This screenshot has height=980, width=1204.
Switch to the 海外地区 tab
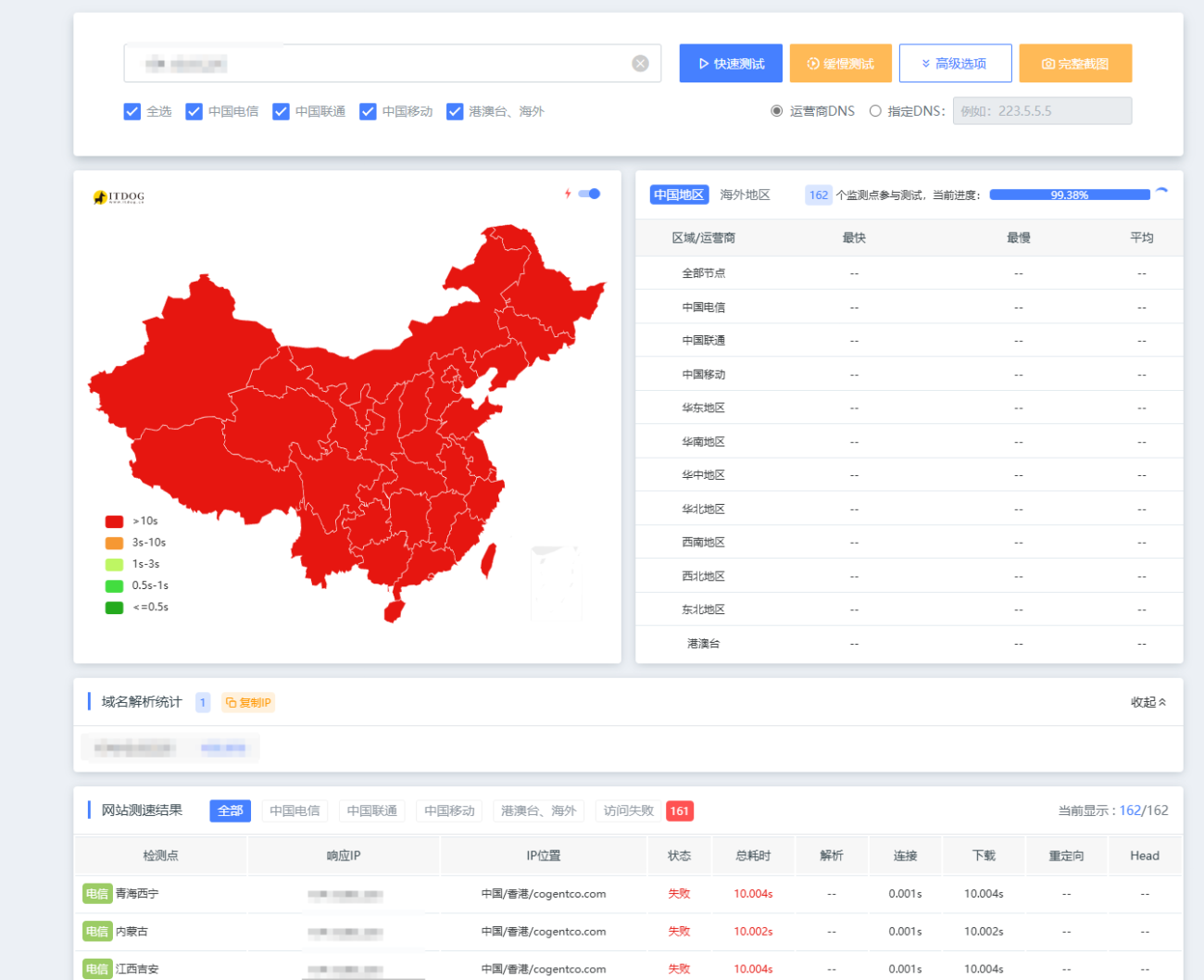(x=745, y=195)
